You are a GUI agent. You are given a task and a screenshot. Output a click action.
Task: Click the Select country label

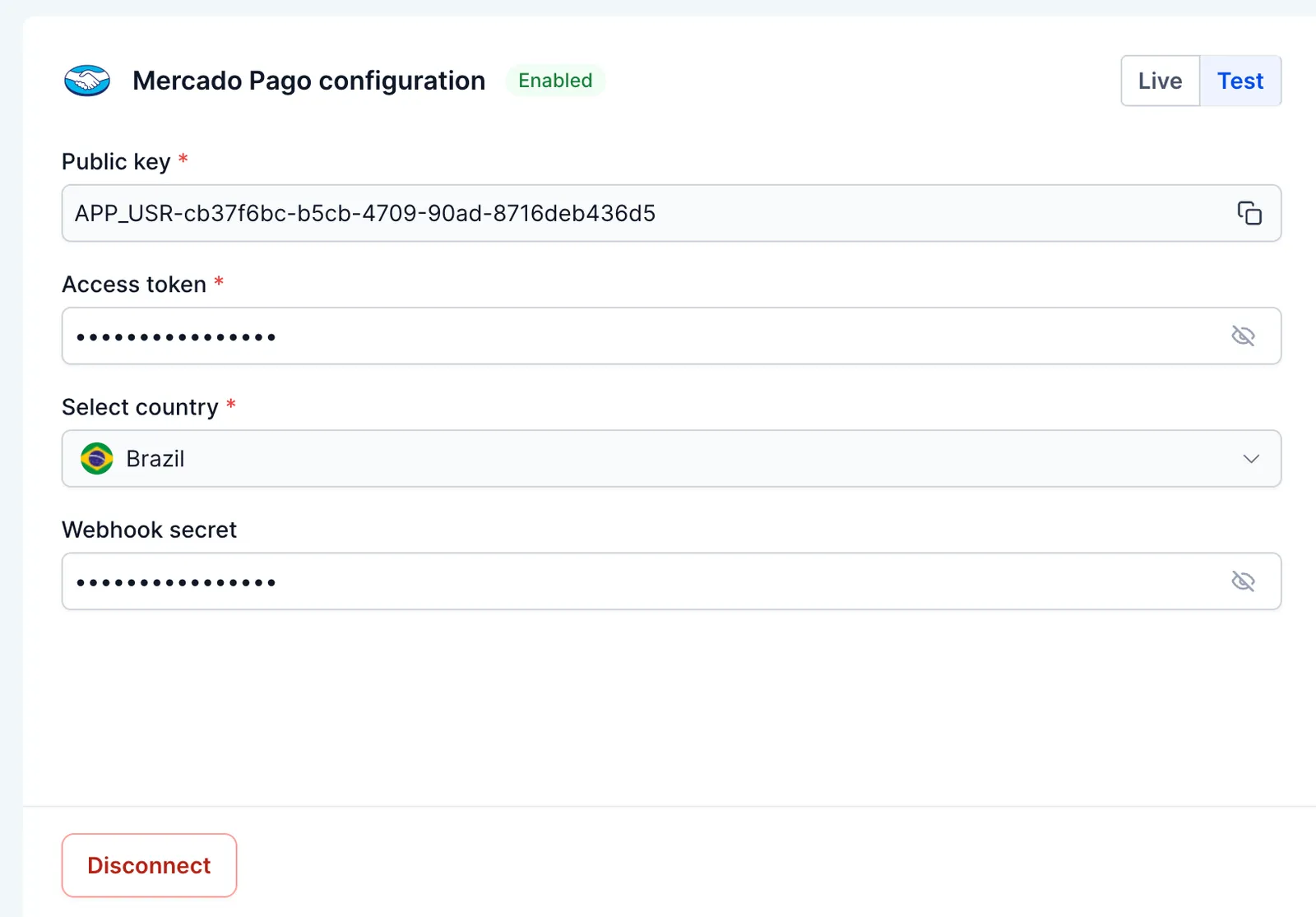[x=140, y=407]
